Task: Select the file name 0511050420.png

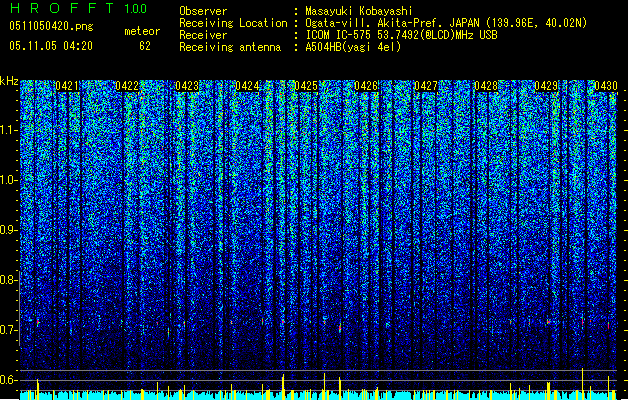Action: pyautogui.click(x=51, y=26)
